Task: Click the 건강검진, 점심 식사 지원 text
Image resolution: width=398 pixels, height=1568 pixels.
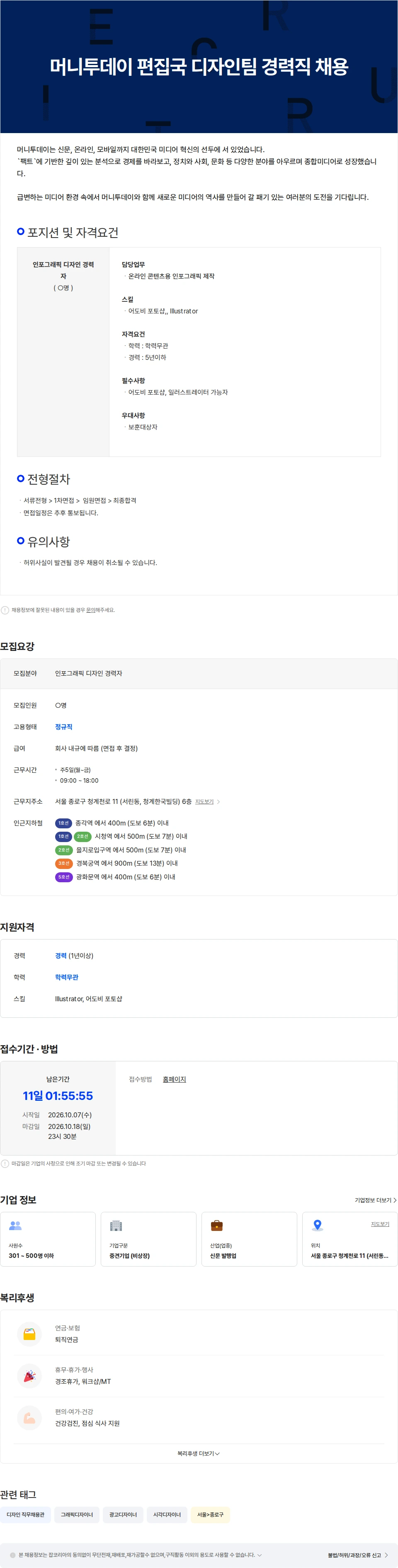Action: [87, 1424]
